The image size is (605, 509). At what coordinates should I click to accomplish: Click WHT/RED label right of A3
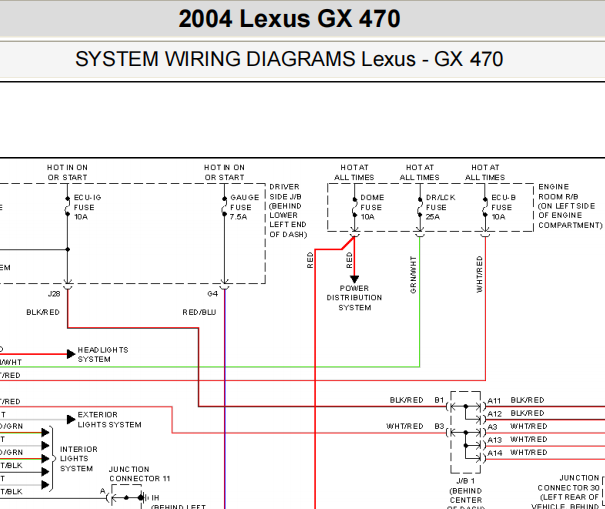coord(529,426)
